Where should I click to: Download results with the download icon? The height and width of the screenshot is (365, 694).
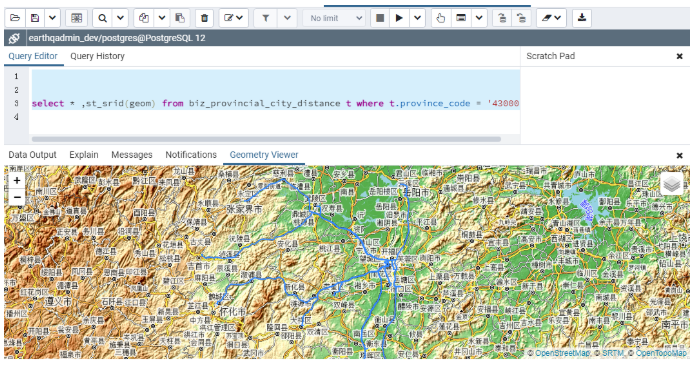582,18
